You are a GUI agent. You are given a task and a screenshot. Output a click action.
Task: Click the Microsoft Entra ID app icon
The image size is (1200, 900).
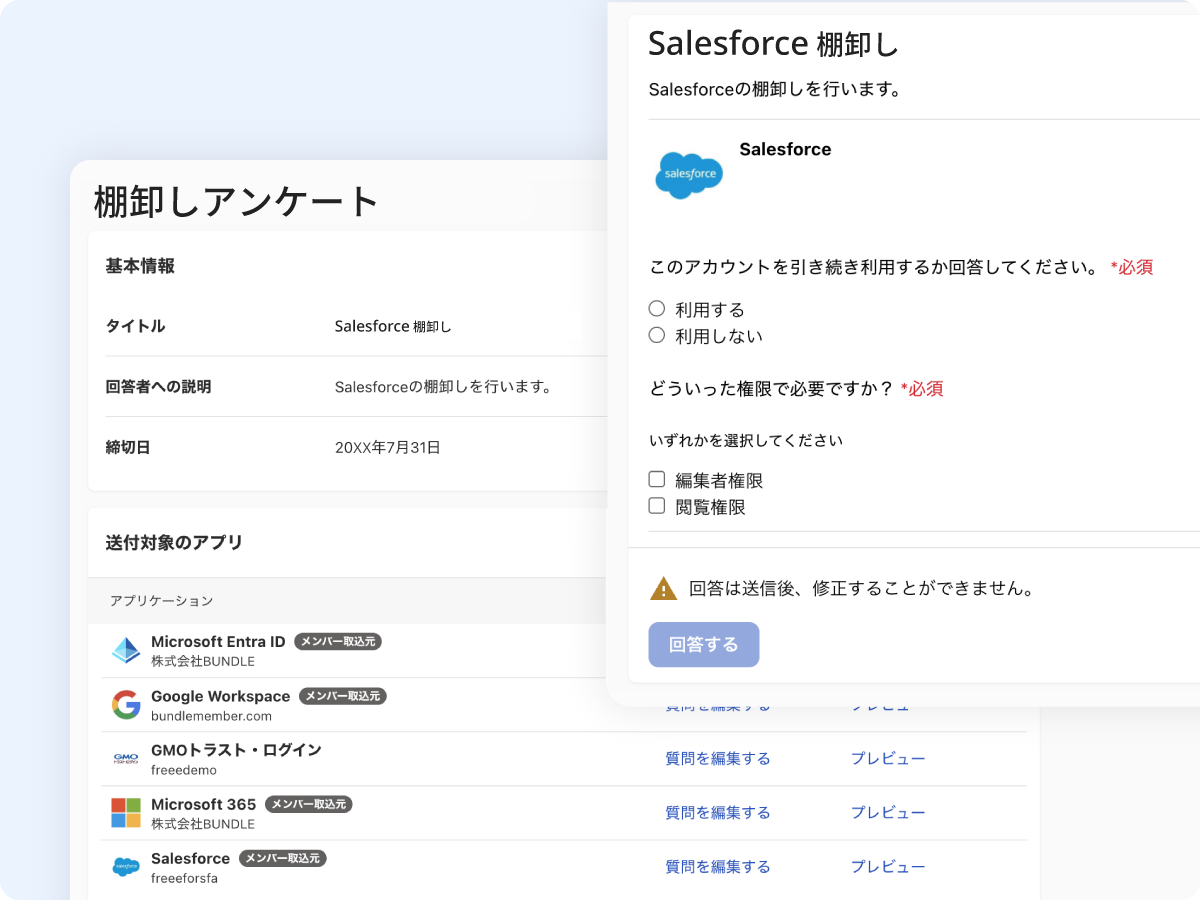126,651
